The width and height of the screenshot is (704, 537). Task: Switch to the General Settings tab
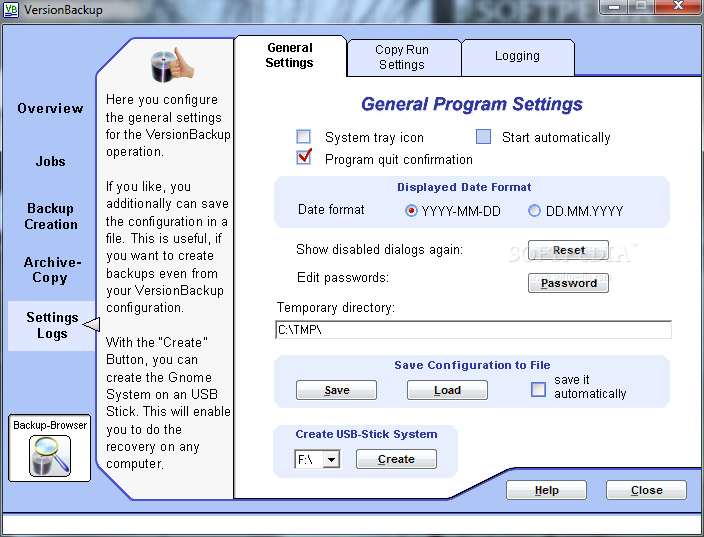point(290,55)
